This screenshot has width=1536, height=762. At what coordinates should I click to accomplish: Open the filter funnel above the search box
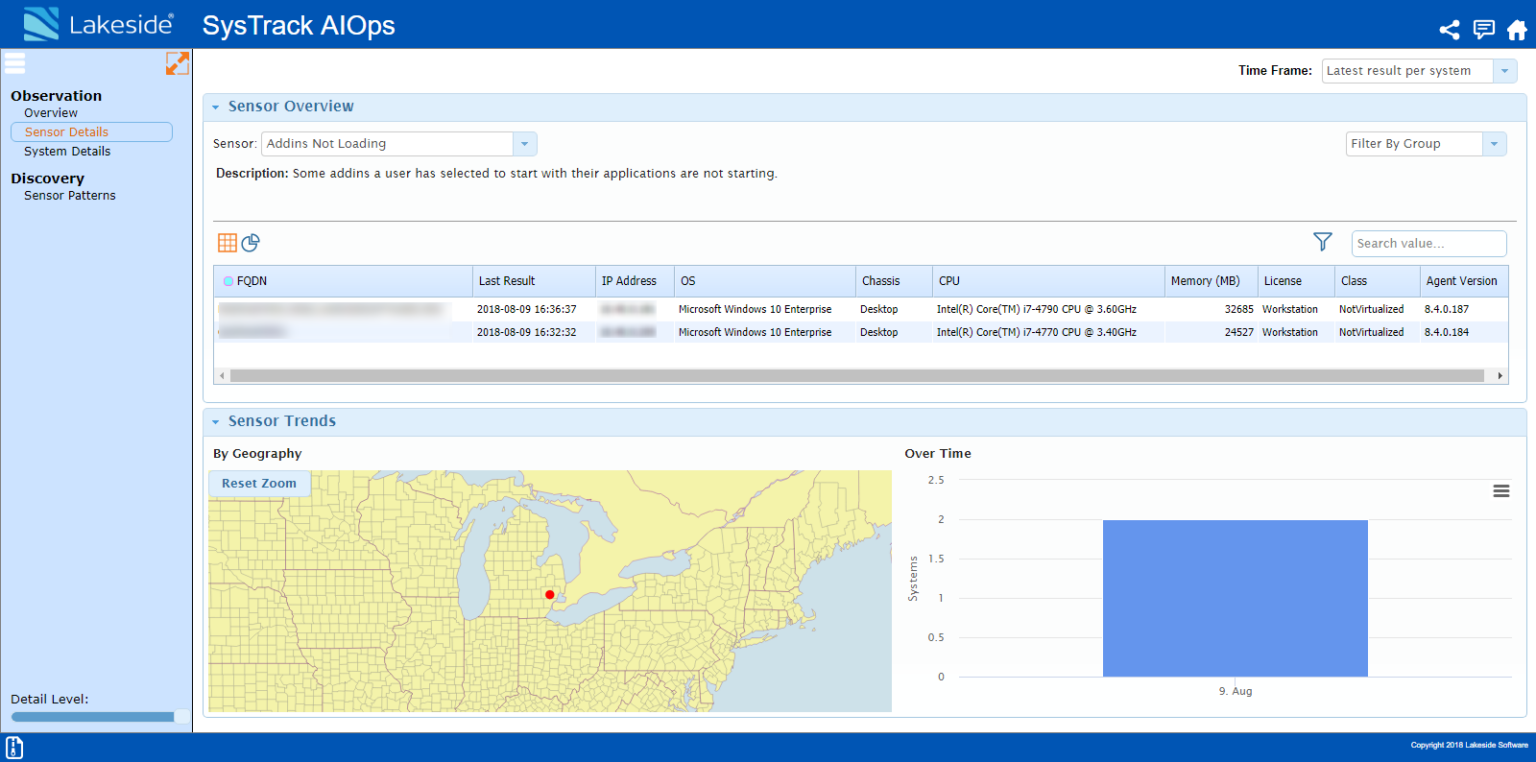1322,242
